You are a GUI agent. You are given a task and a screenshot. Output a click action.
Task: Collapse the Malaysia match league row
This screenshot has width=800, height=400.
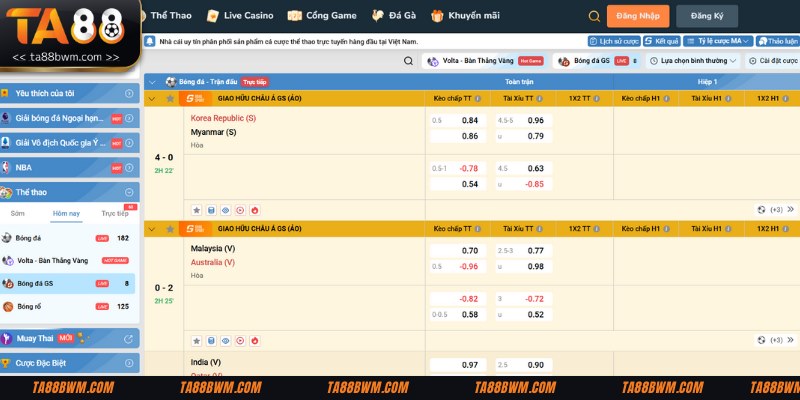point(152,229)
